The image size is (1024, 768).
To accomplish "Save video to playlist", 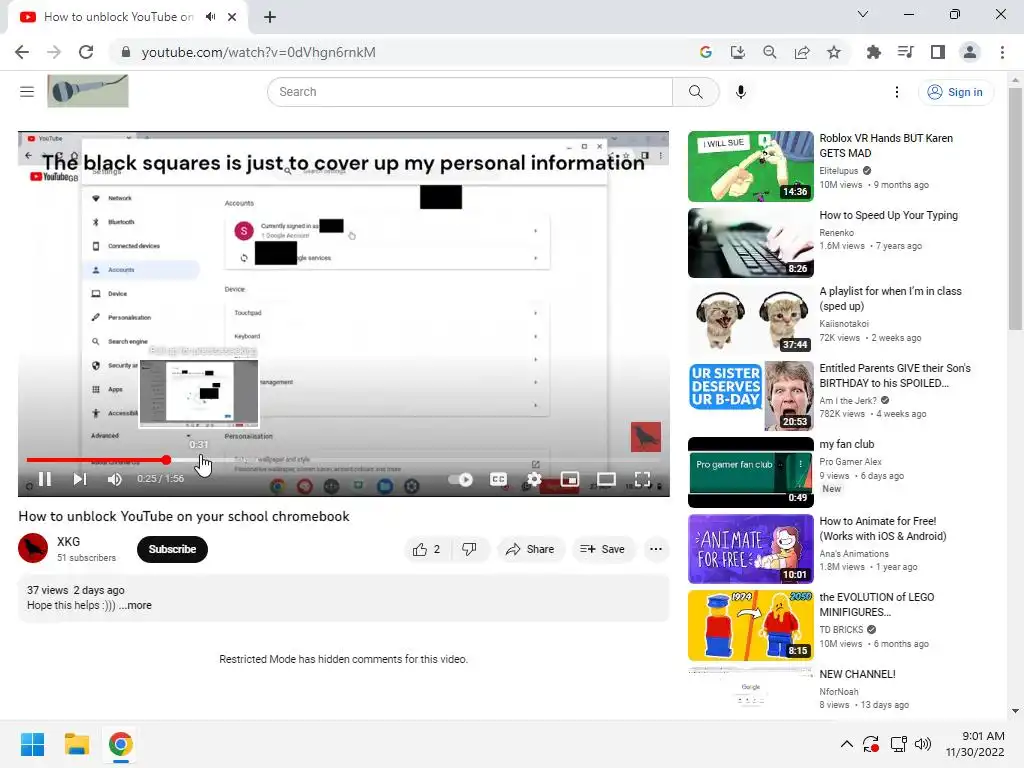I will (602, 549).
